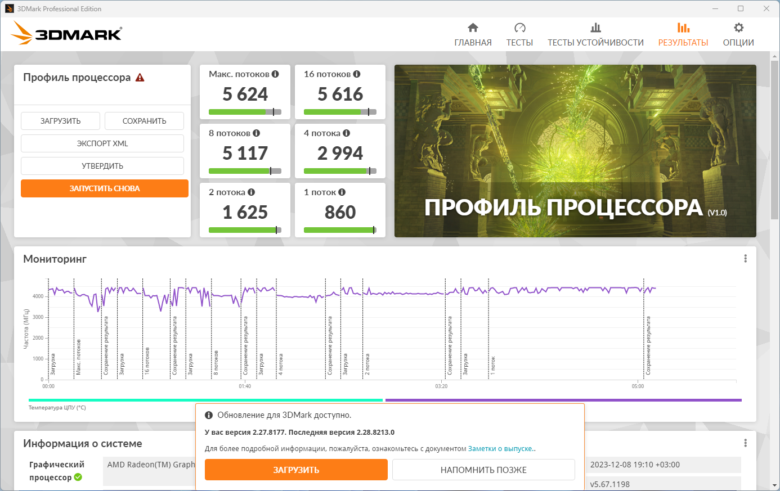Download update via orange ЗАГРУЗИТЬ button

296,470
